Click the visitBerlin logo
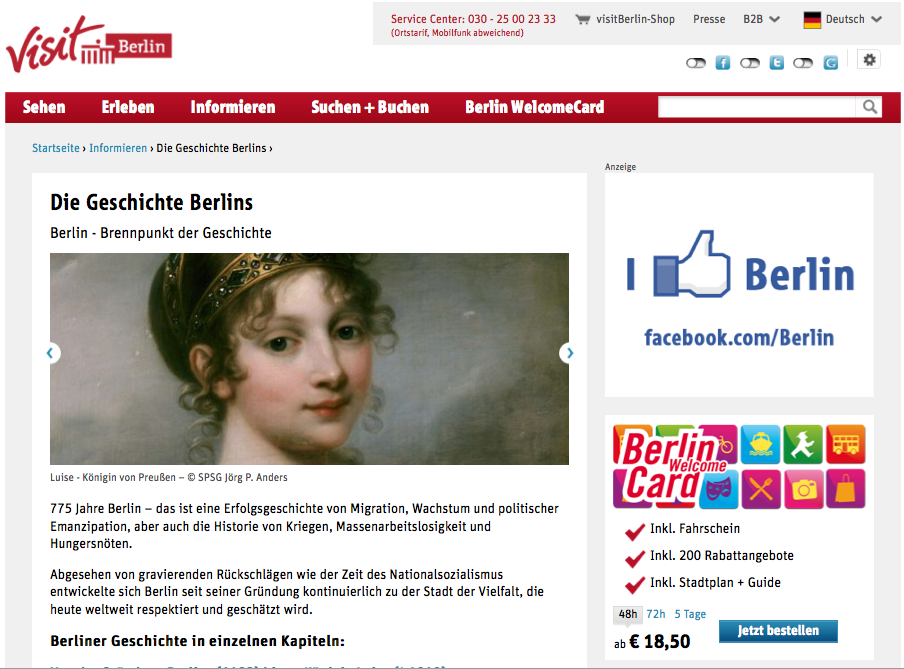This screenshot has height=669, width=904. 89,44
